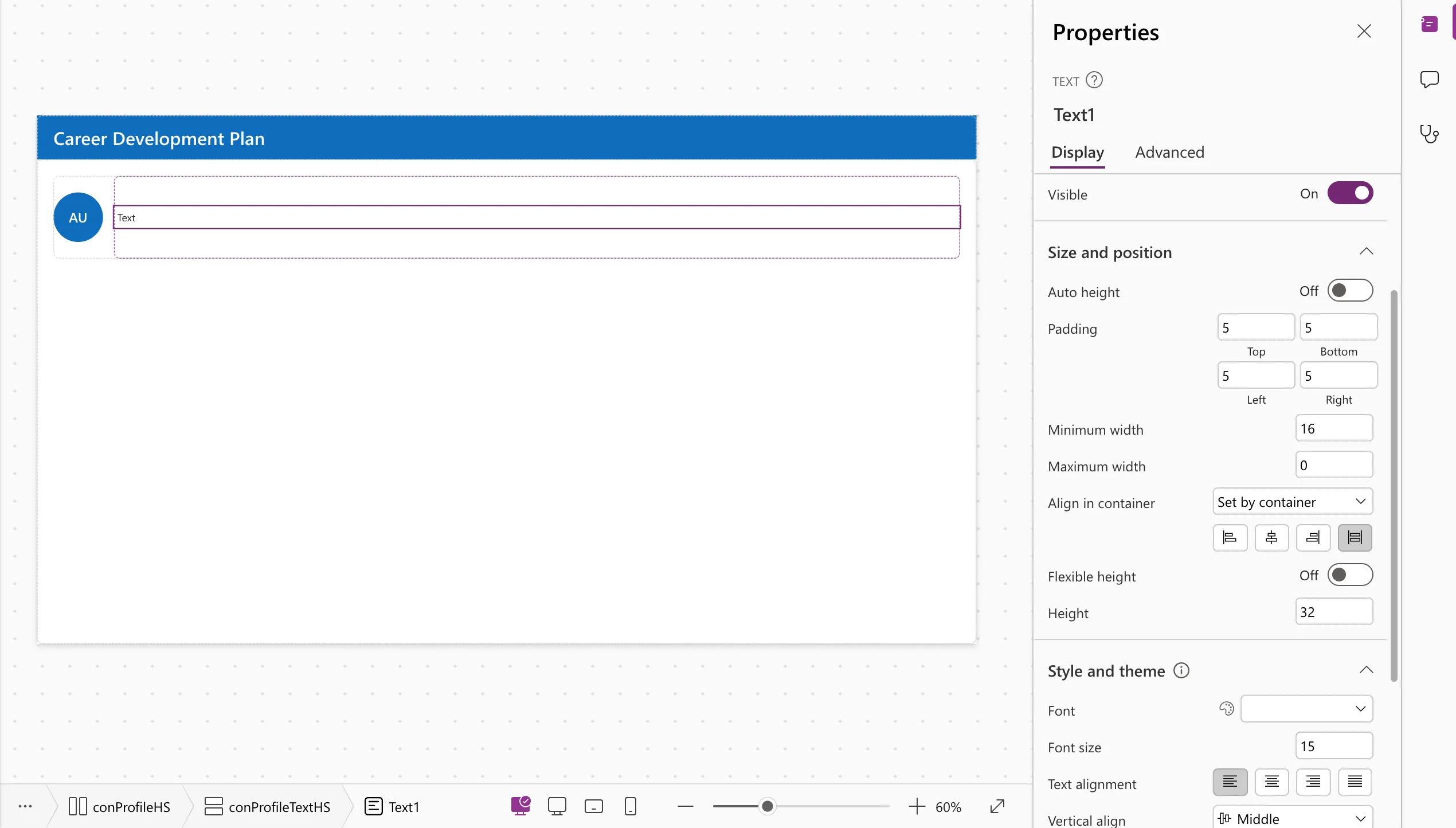Open the Vertical align dropdown

pos(1293,818)
